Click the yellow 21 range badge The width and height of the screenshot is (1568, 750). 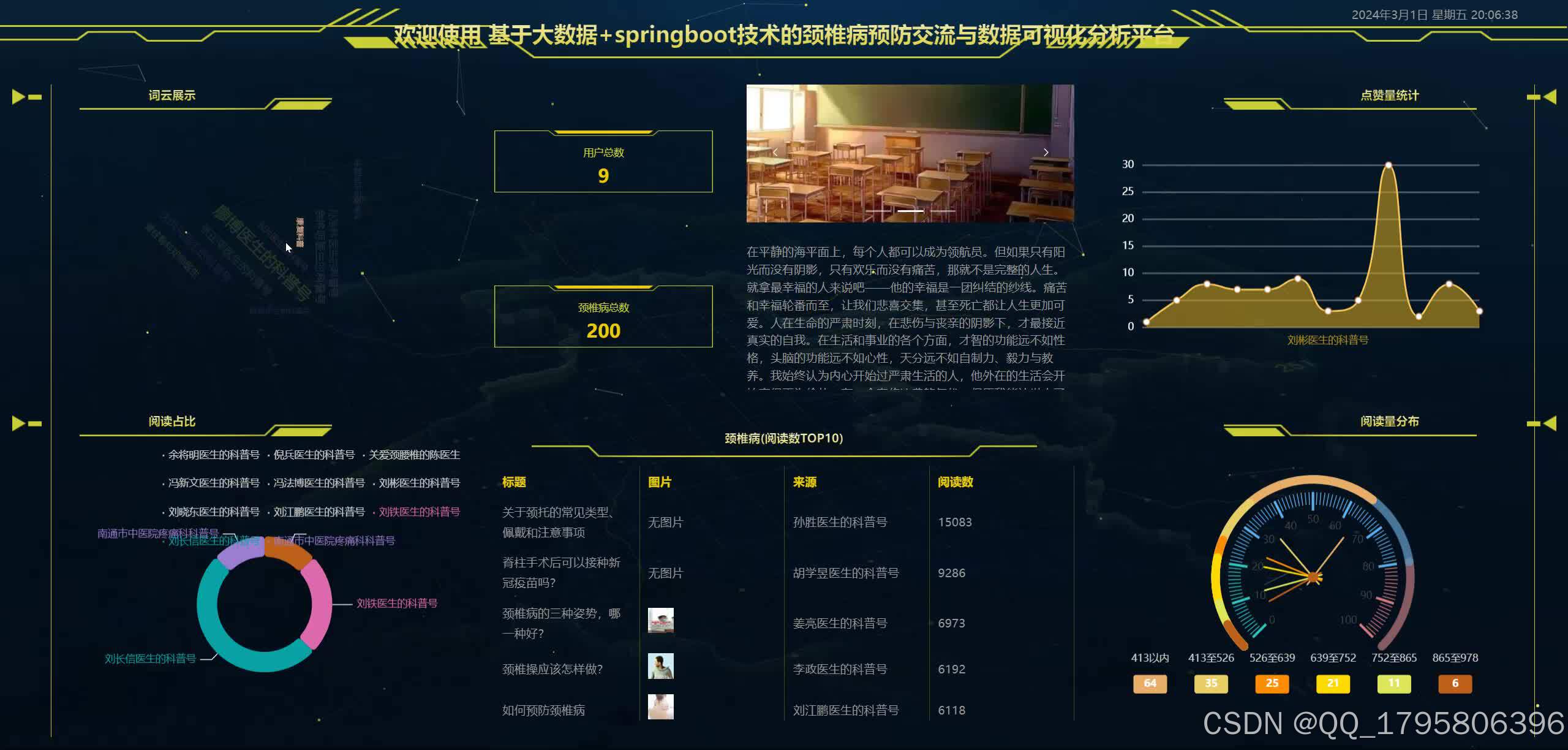coord(1333,683)
